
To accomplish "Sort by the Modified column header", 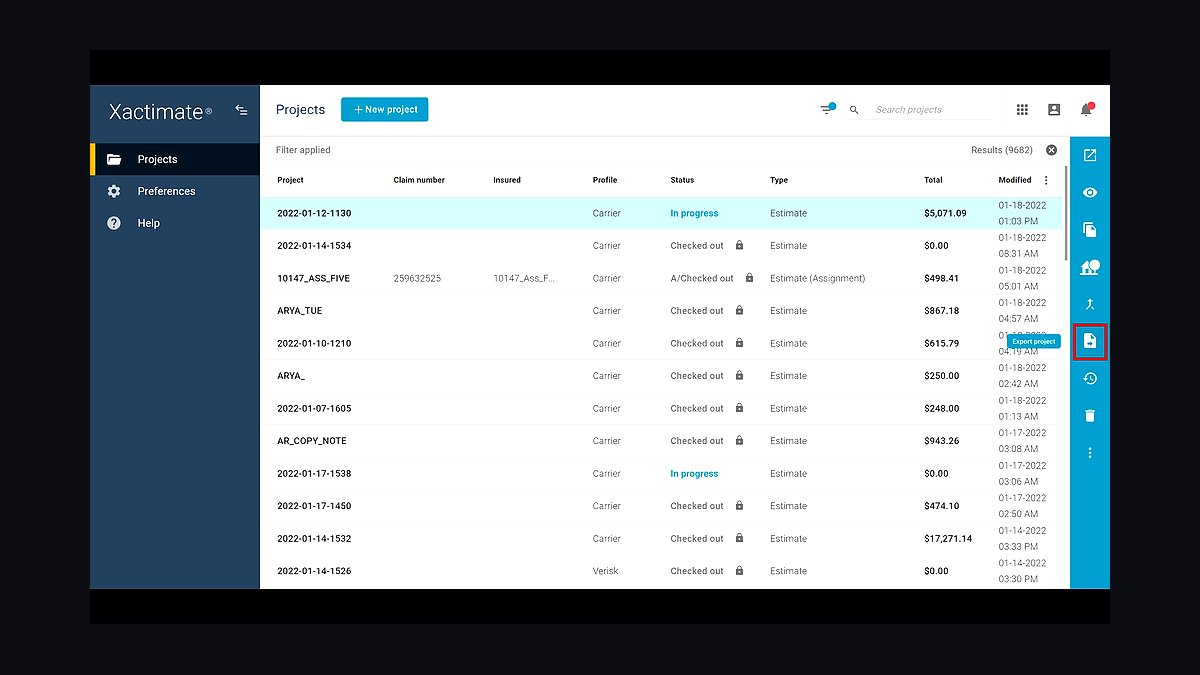I will [1015, 180].
